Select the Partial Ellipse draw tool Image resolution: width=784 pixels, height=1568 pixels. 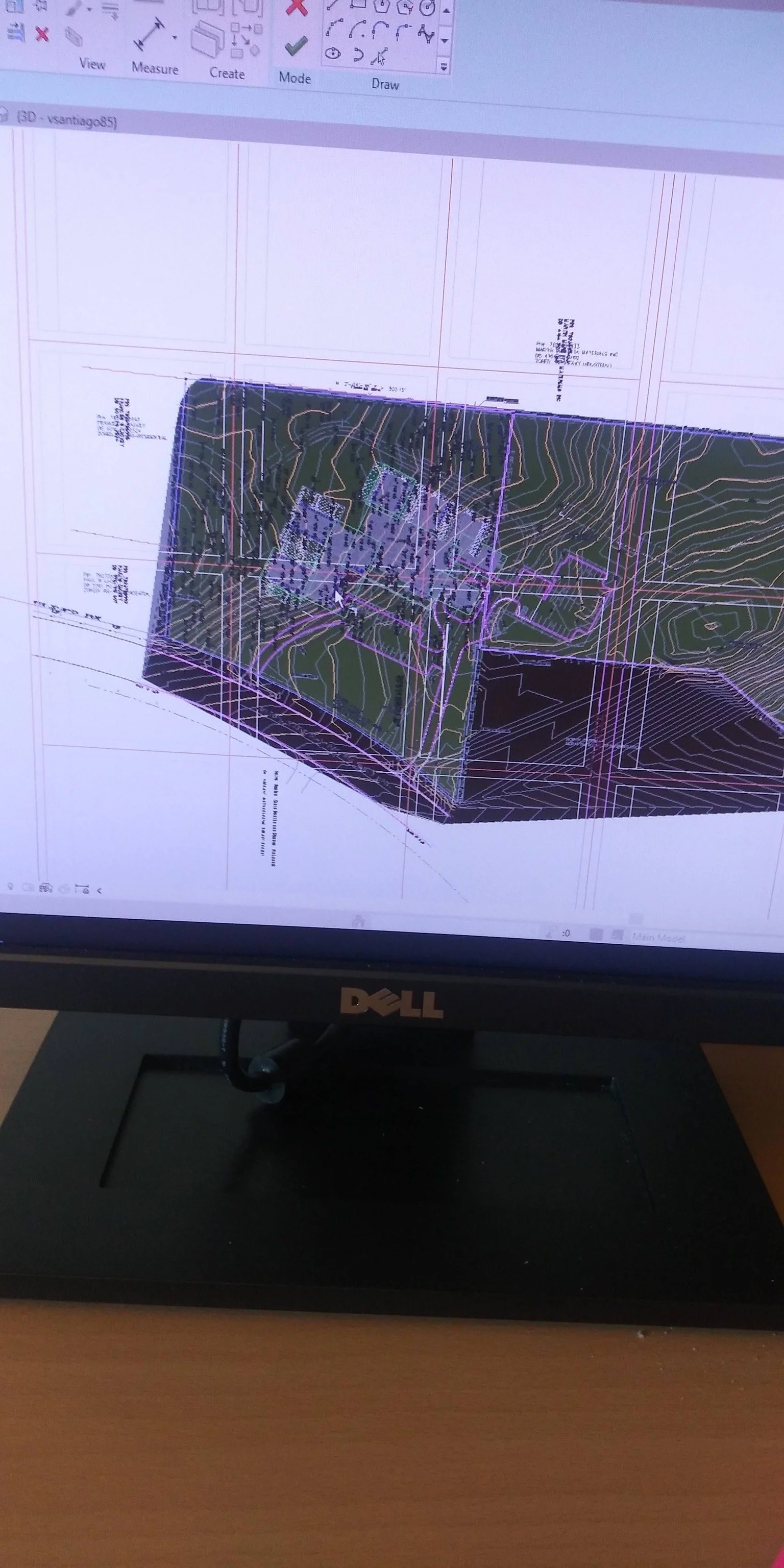pos(358,55)
